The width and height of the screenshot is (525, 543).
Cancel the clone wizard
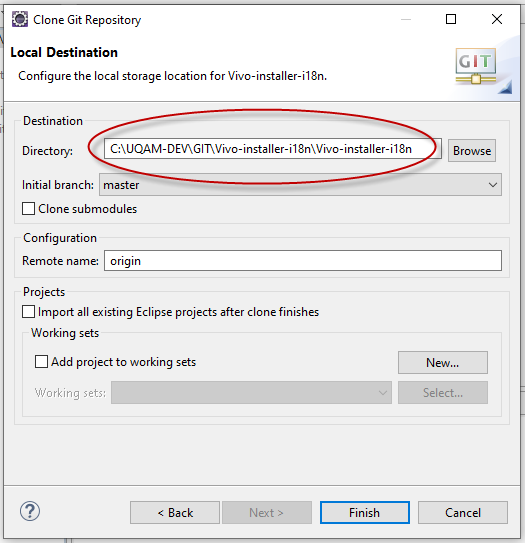pos(463,513)
